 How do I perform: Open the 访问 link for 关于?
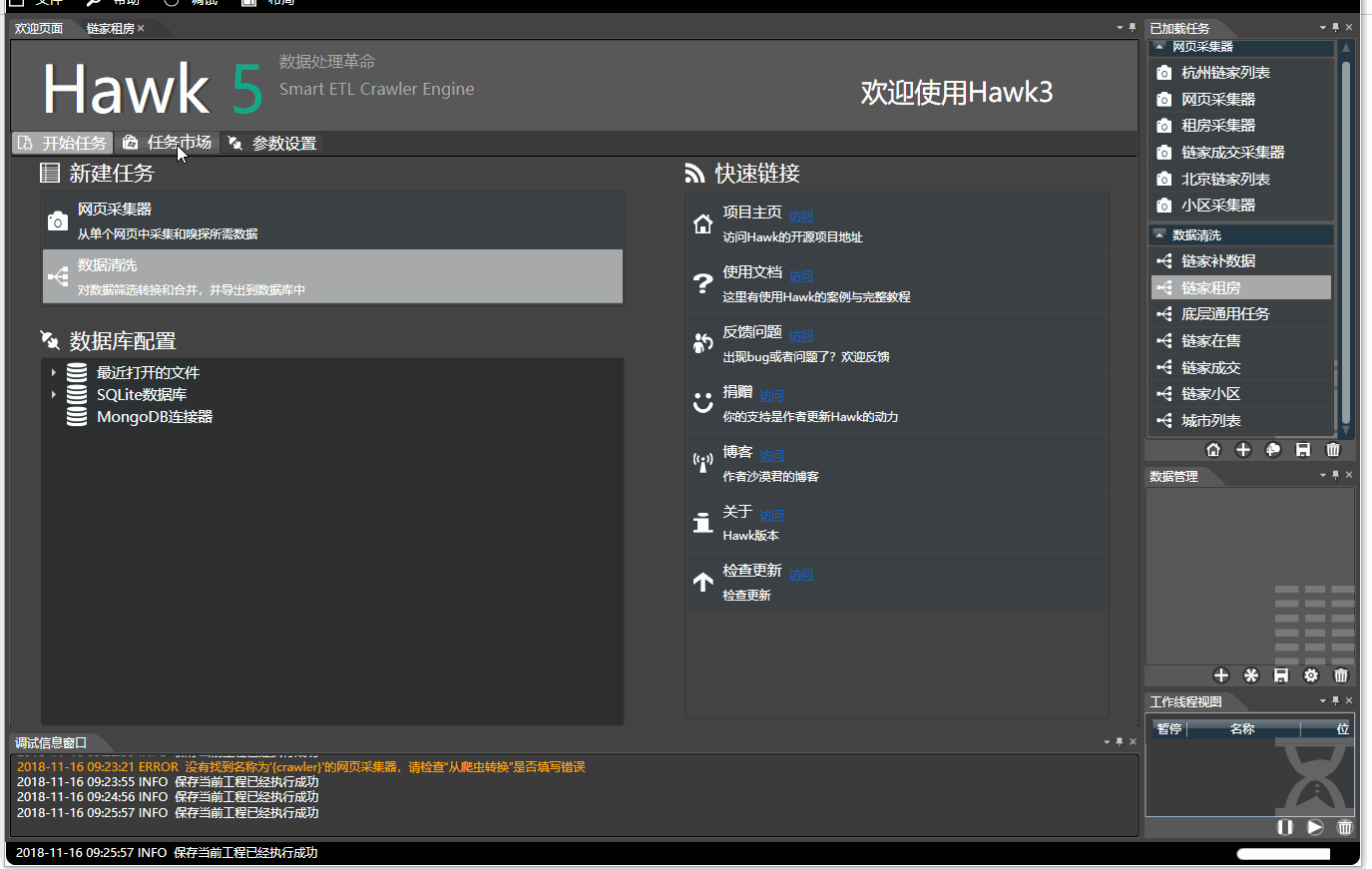(x=772, y=516)
